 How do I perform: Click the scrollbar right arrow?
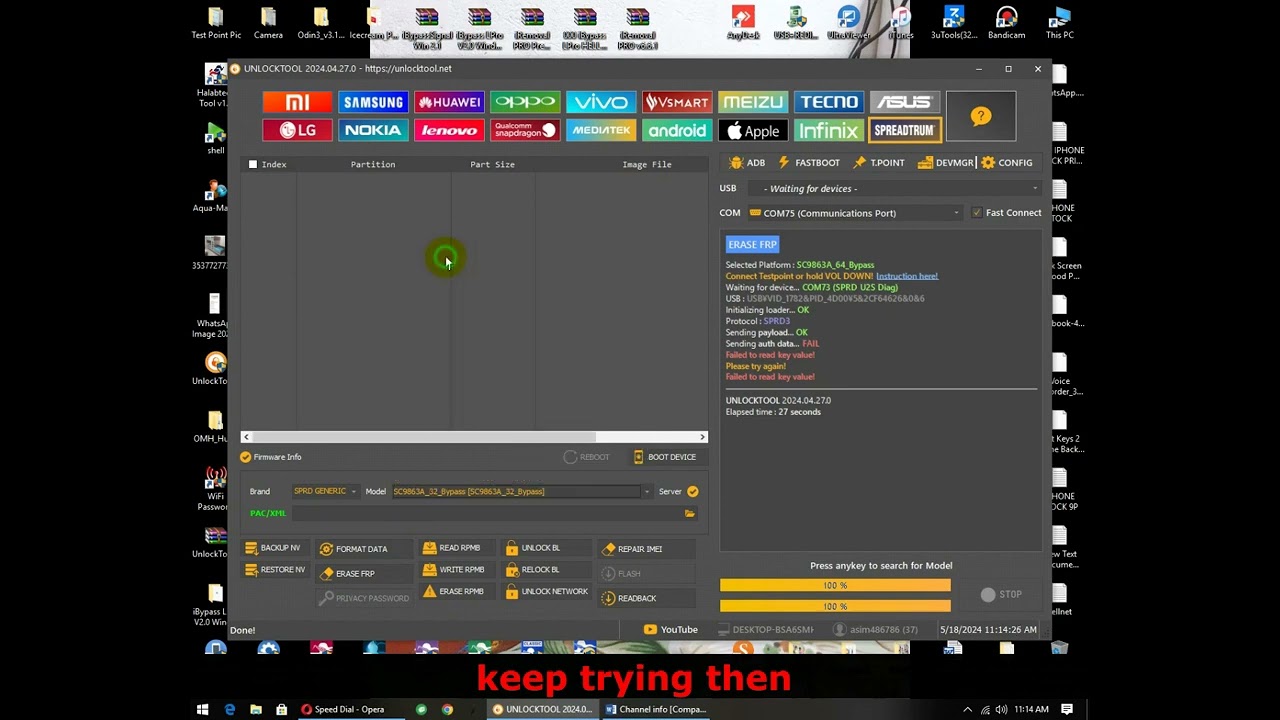[x=702, y=437]
